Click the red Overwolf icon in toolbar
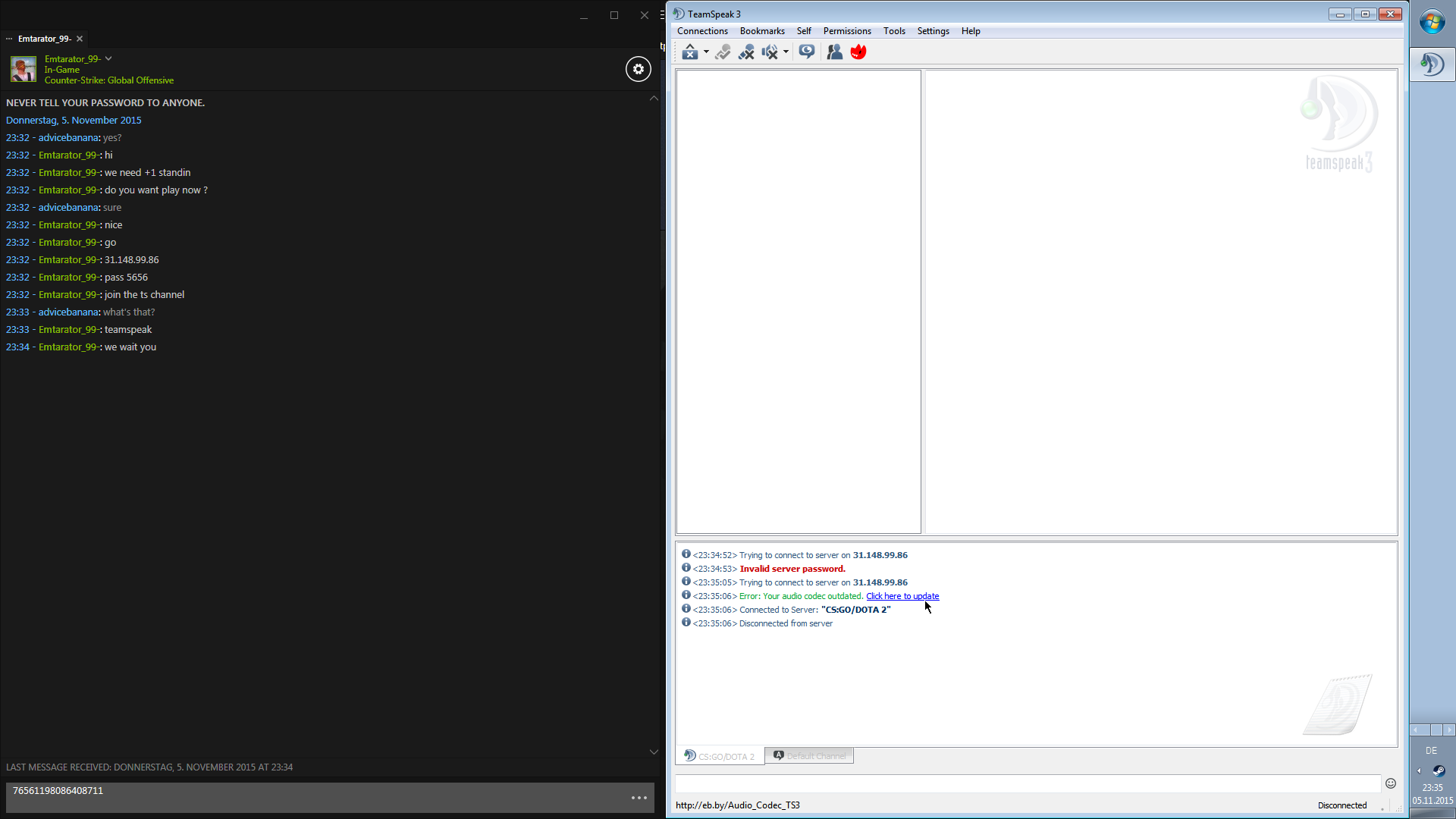Screen dimensions: 1456x819 pos(858,52)
